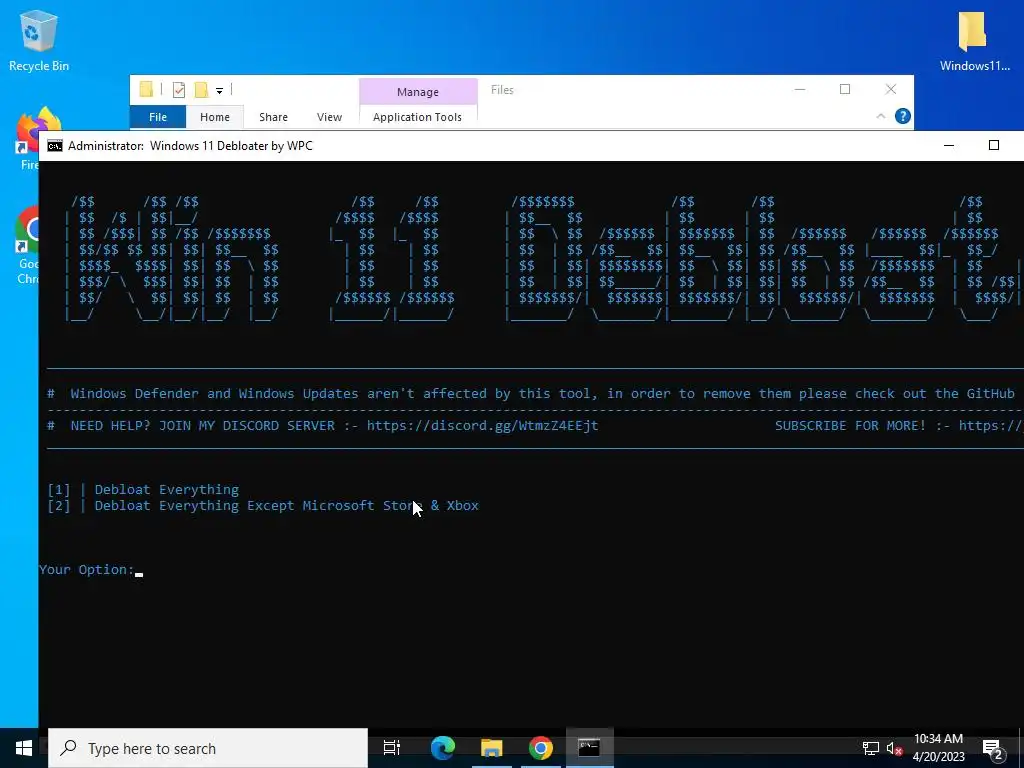Switch to the View ribbon tab
Viewport: 1024px width, 768px height.
point(329,117)
